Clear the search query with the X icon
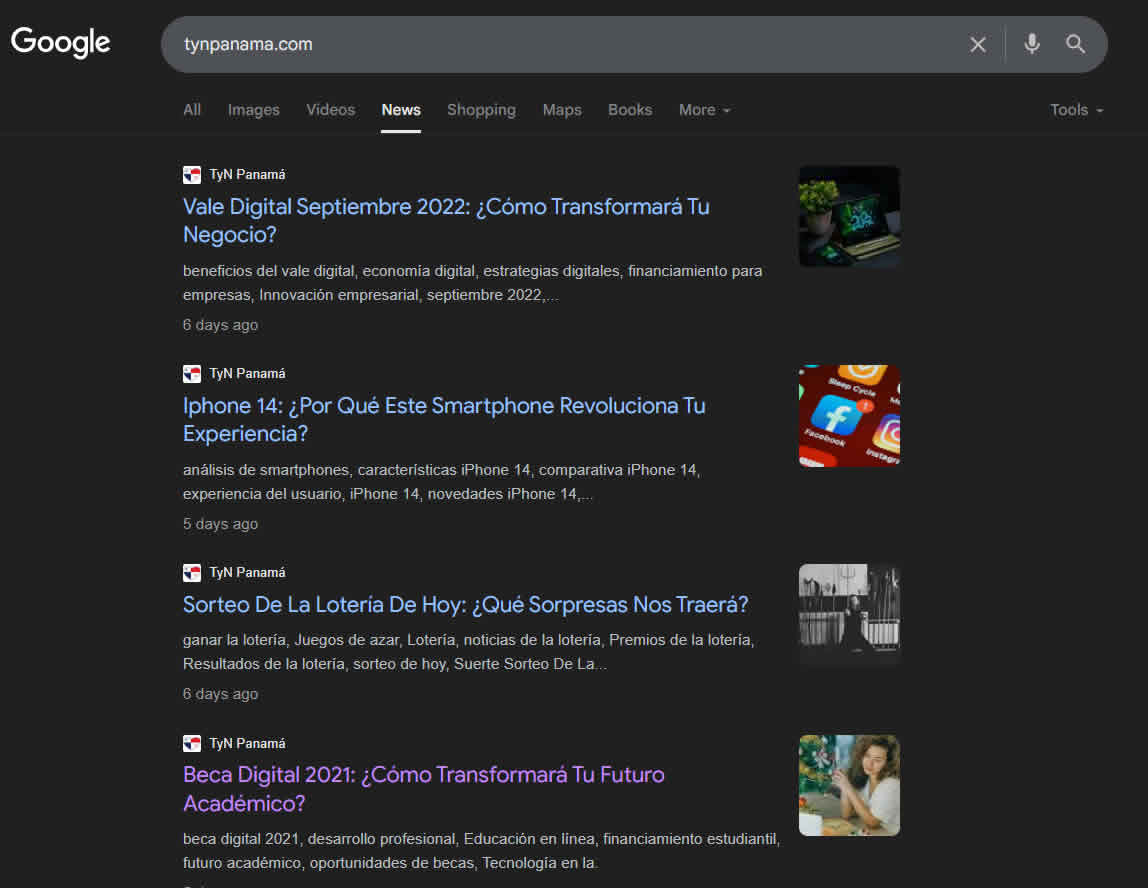The height and width of the screenshot is (888, 1148). pyautogui.click(x=977, y=44)
